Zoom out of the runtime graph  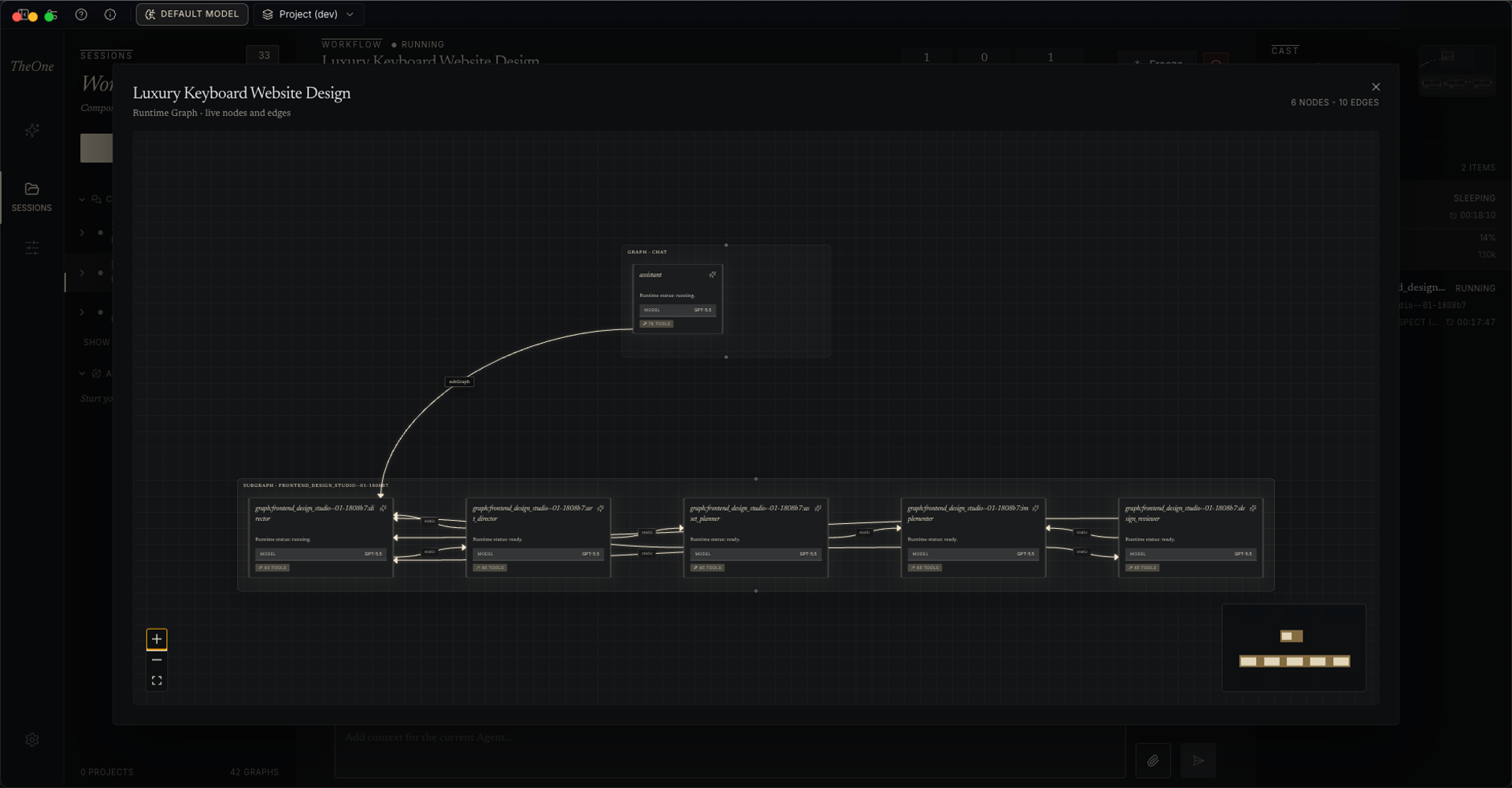[157, 660]
